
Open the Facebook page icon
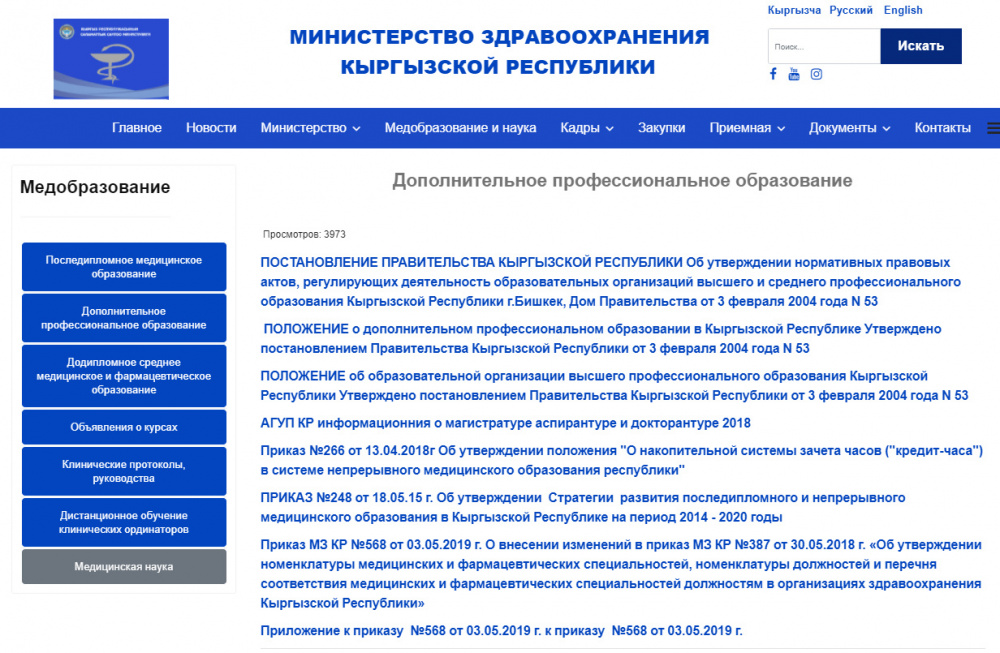click(x=772, y=73)
